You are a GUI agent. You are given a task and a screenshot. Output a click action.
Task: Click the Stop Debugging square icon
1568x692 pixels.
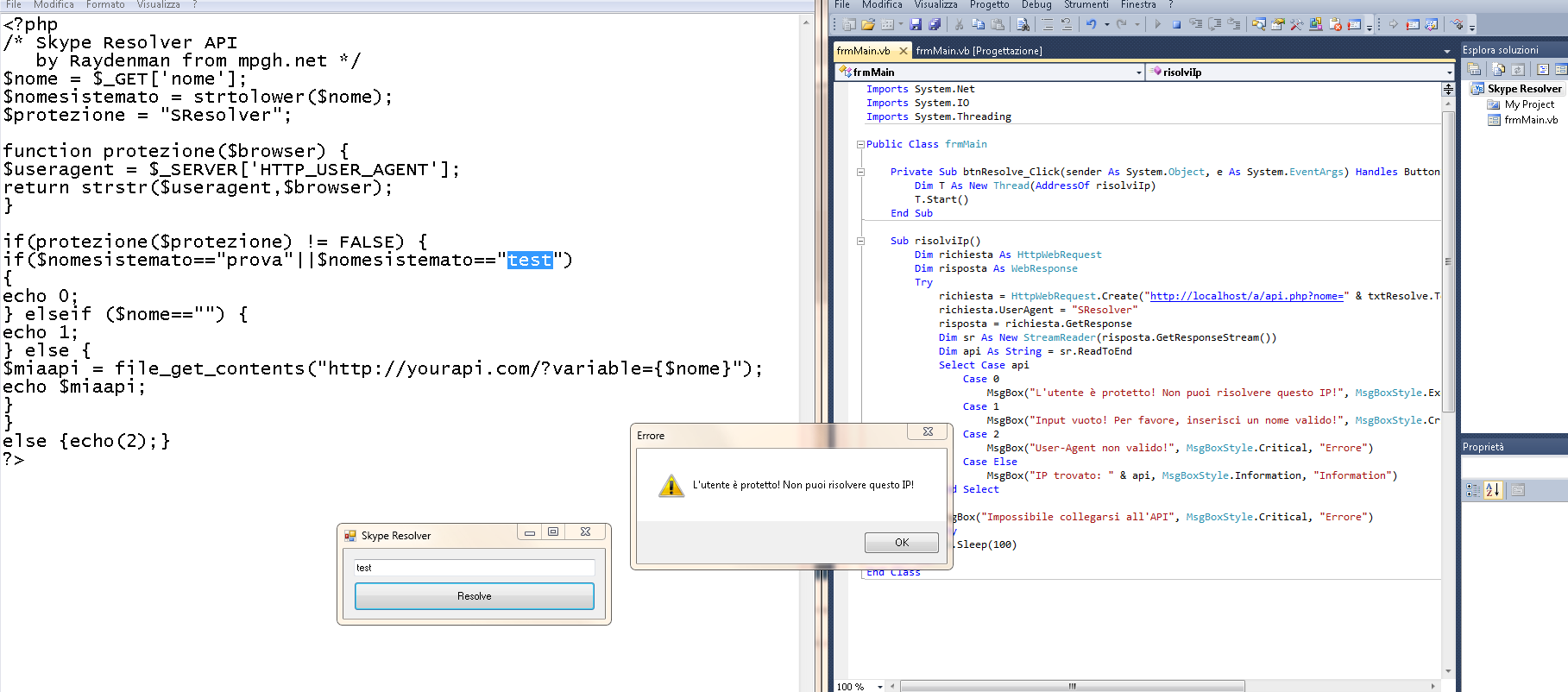tap(1176, 24)
